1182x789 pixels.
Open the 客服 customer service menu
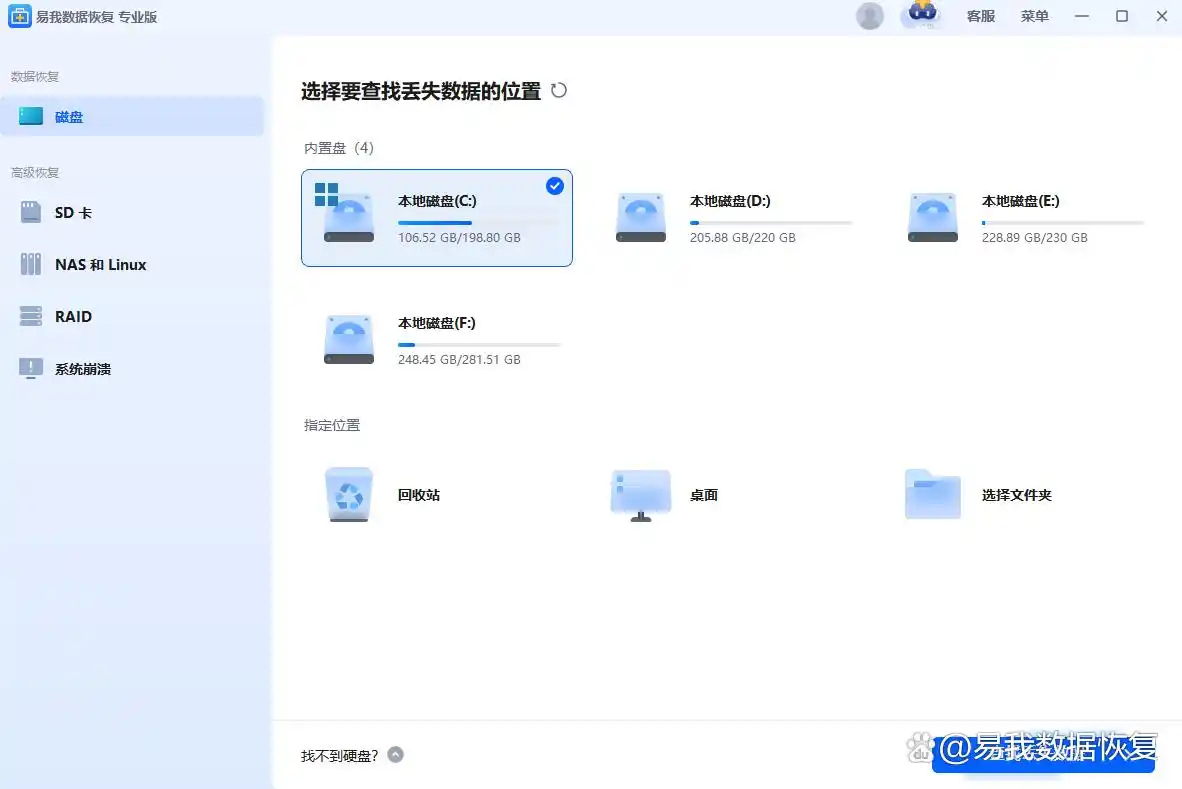[x=980, y=16]
